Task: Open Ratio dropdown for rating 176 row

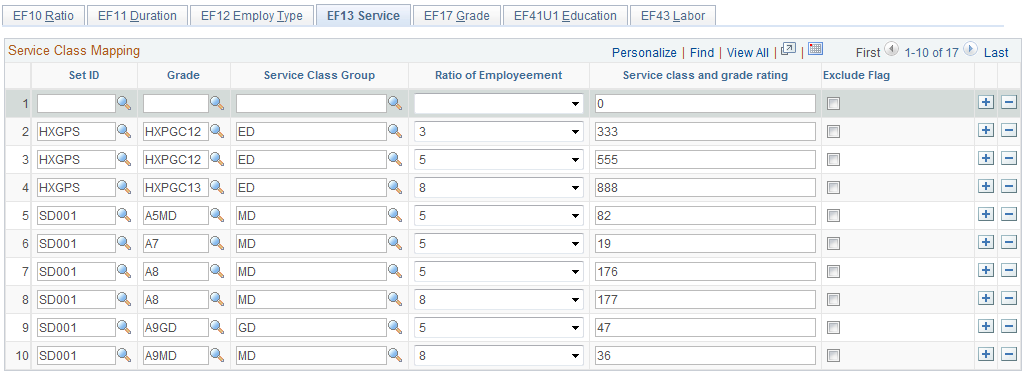Action: pyautogui.click(x=499, y=271)
